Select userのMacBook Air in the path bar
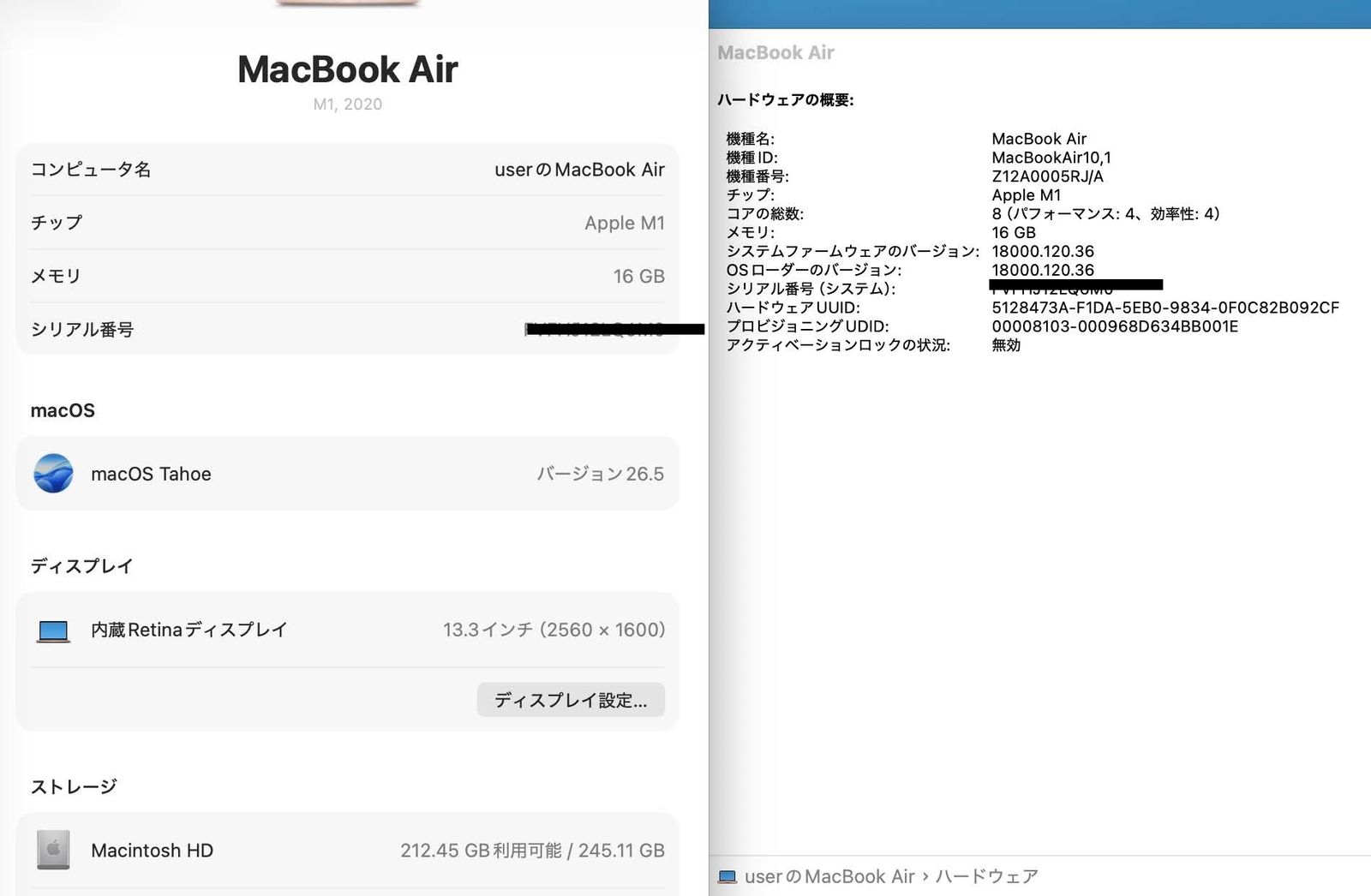Image resolution: width=1371 pixels, height=896 pixels. (829, 876)
